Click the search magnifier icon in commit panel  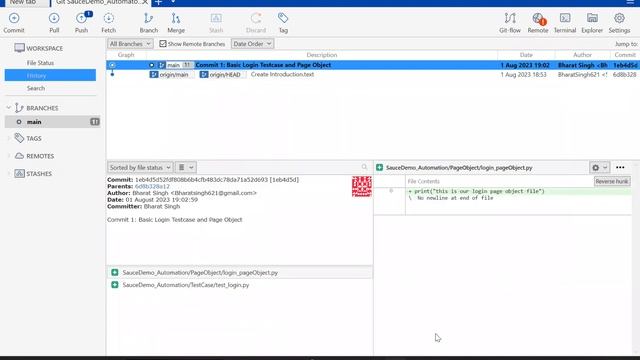364,167
